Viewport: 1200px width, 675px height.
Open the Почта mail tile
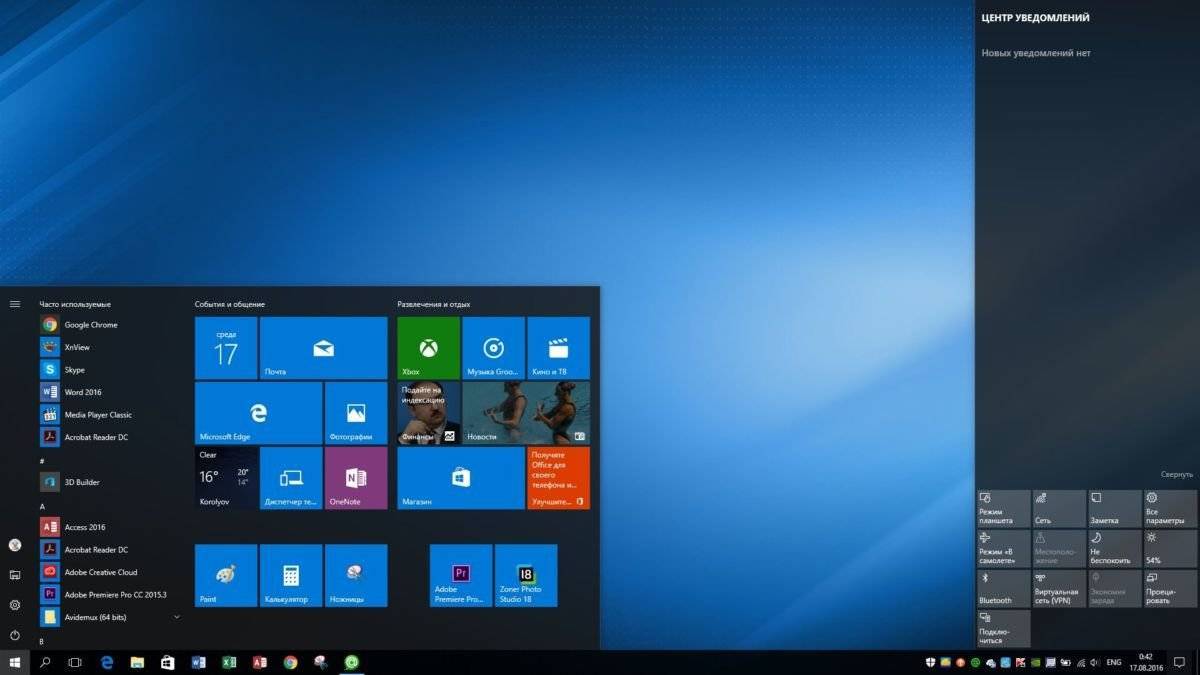coord(323,348)
